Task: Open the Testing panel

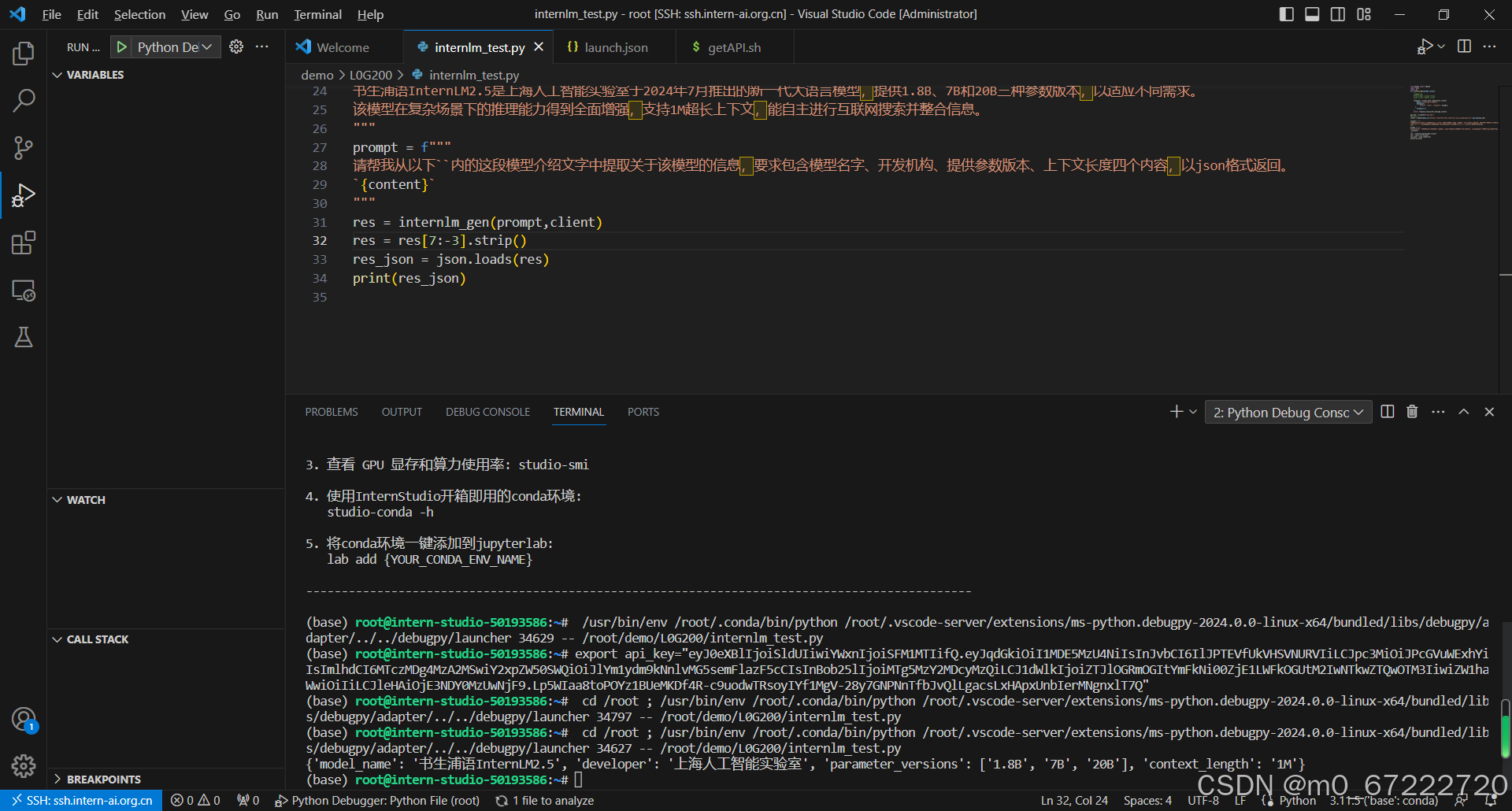Action: point(24,337)
